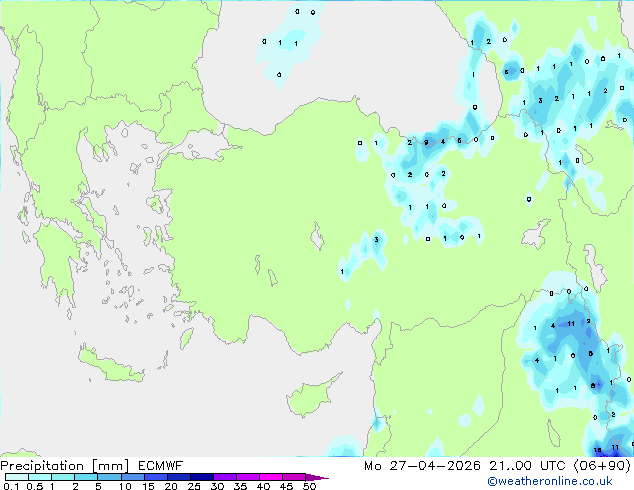The image size is (634, 490).
Task: Click the '21..00 UTC' time text
Action: (527, 466)
